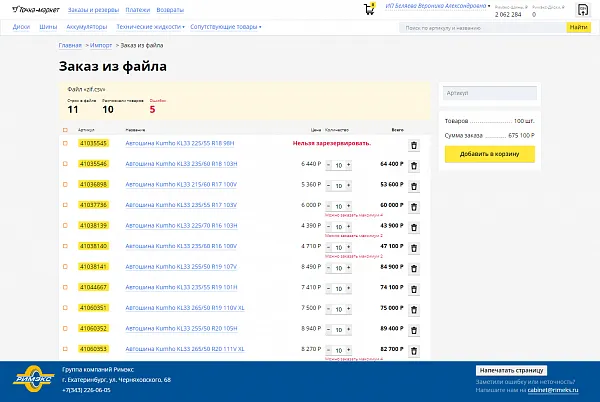The image size is (600, 402).
Task: Go to the Шины category
Action: click(48, 28)
